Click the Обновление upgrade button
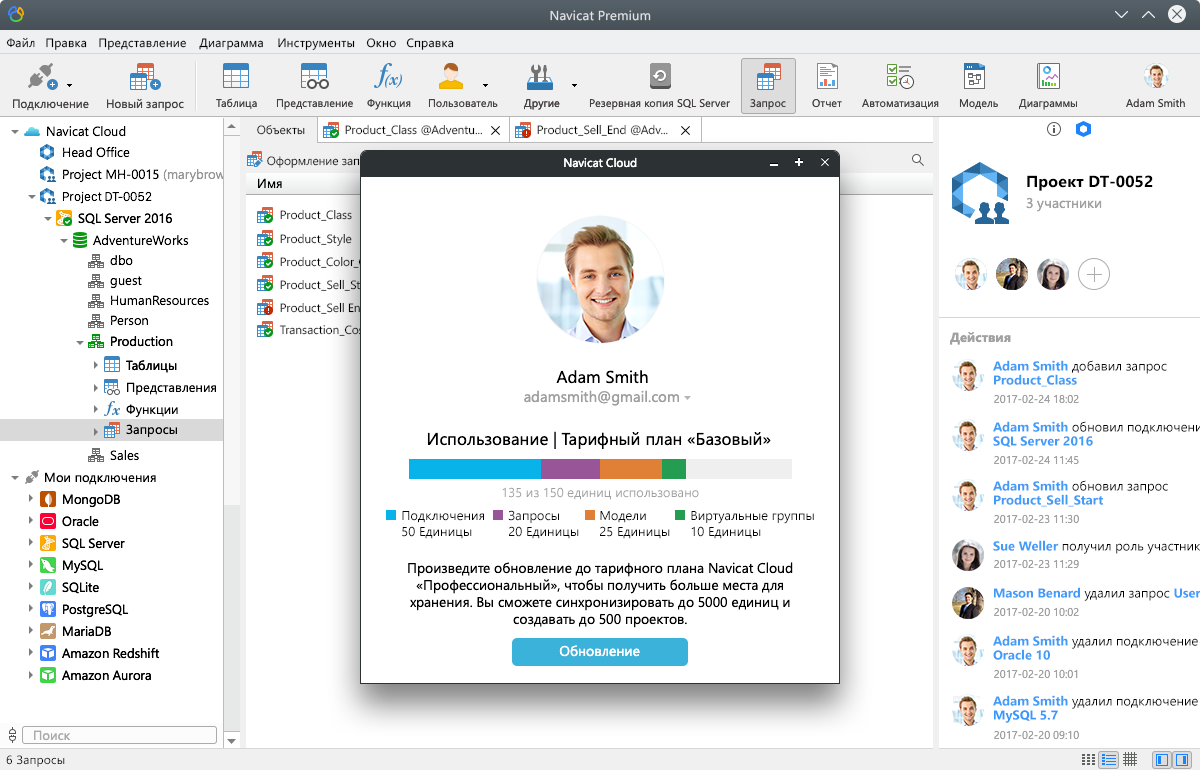This screenshot has height=770, width=1200. click(x=600, y=651)
